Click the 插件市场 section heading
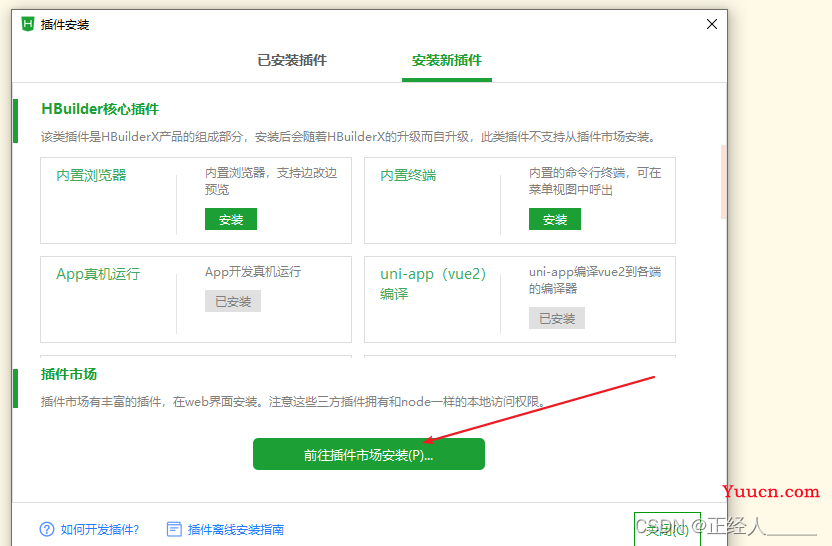 click(x=69, y=375)
